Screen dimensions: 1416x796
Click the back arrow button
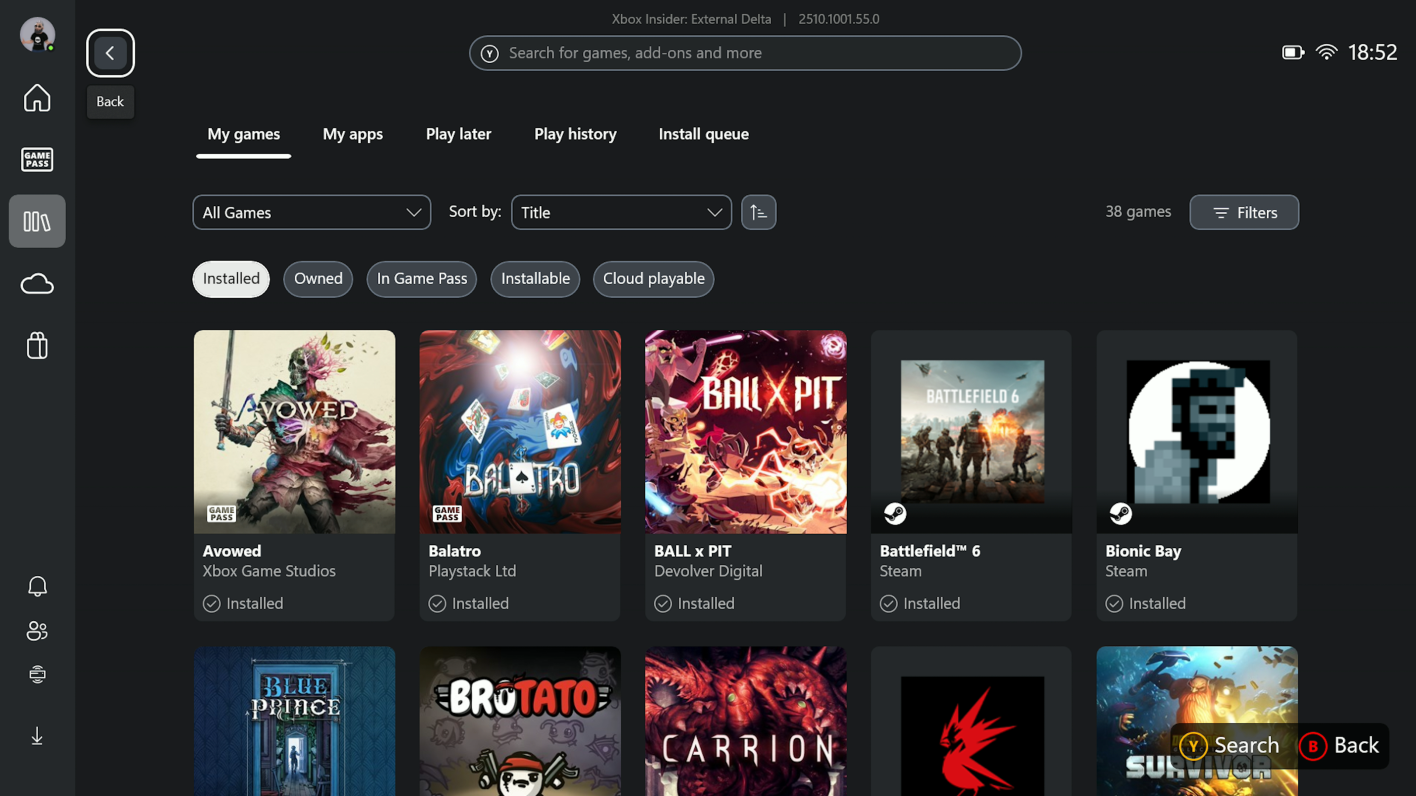(x=110, y=53)
